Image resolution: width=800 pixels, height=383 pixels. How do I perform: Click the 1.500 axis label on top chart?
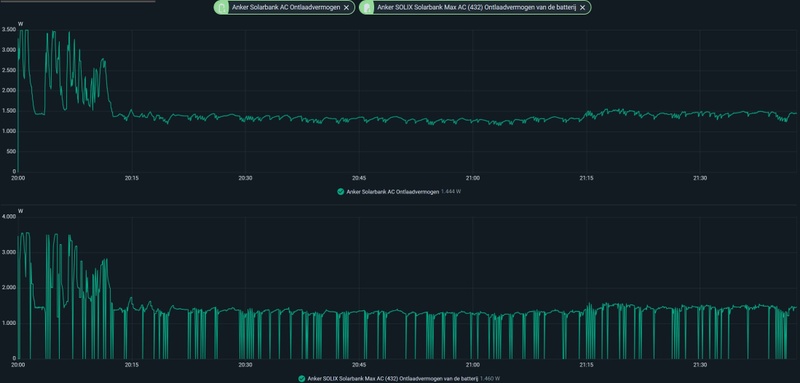click(x=9, y=111)
